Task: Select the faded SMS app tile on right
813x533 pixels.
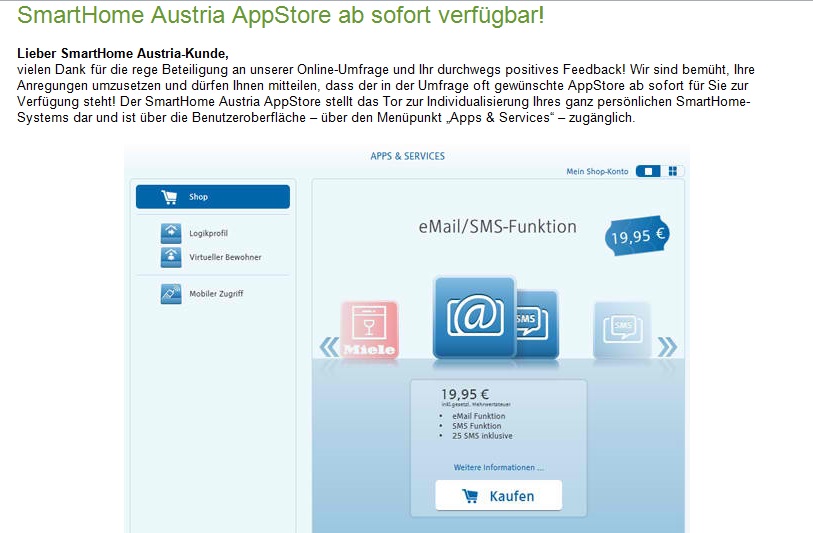Action: coord(622,330)
